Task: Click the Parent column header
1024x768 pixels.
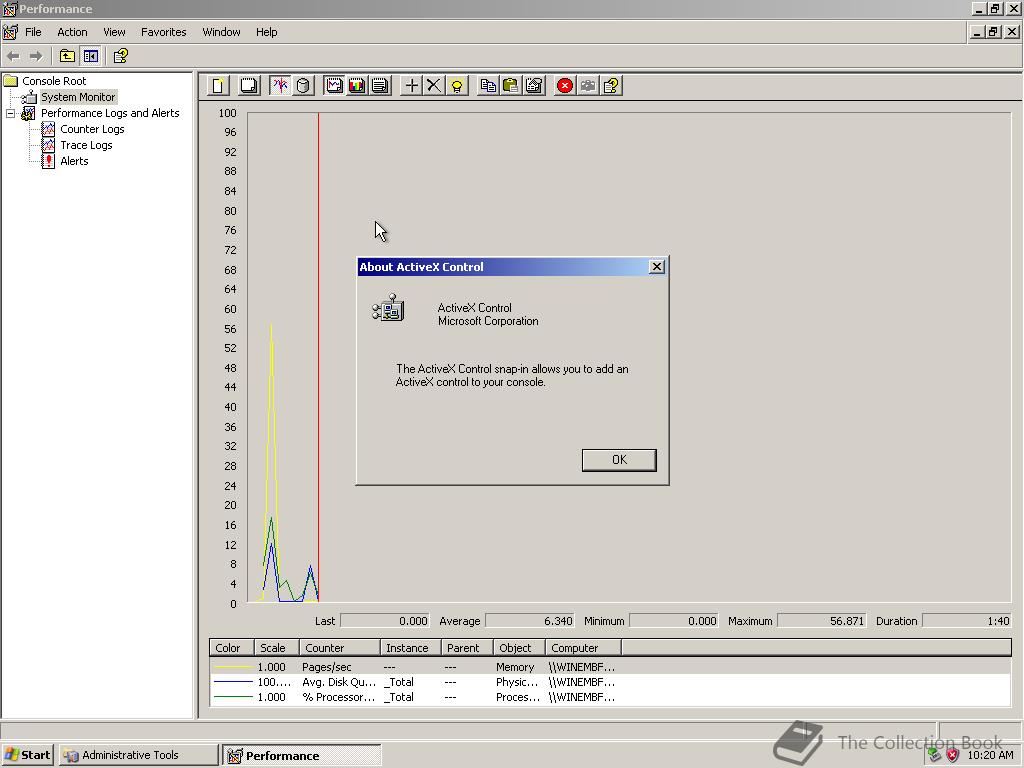Action: pyautogui.click(x=466, y=648)
